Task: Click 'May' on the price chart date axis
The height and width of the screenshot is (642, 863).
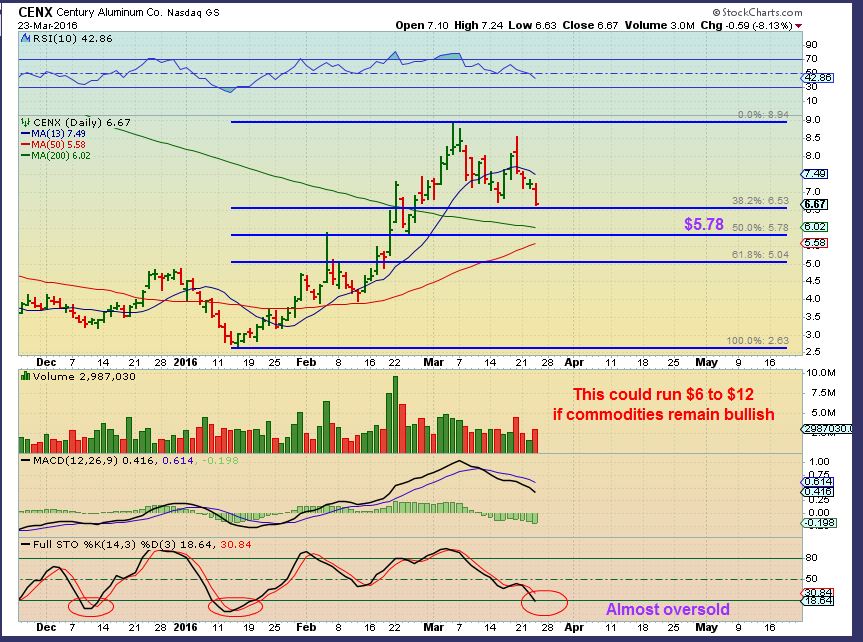Action: pyautogui.click(x=706, y=362)
